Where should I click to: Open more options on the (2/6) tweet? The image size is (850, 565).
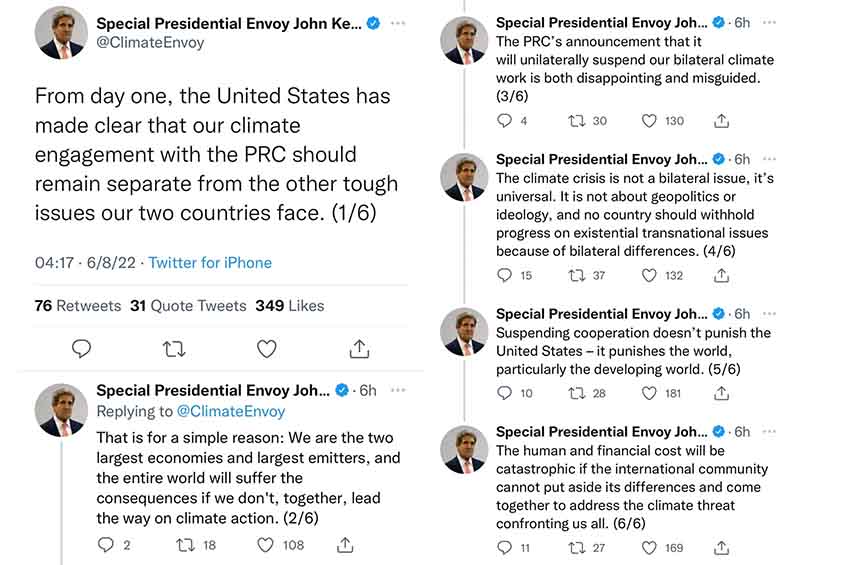click(x=398, y=390)
